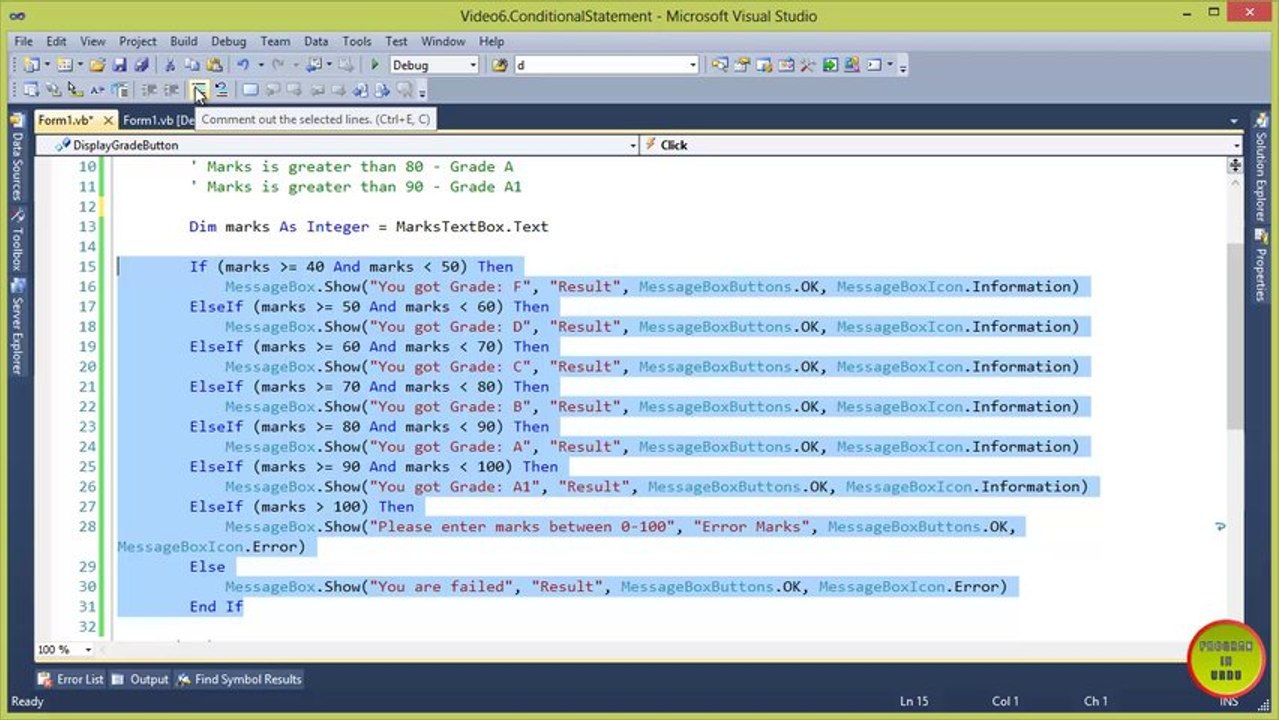
Task: Expand the Toolbox side panel
Action: [17, 240]
